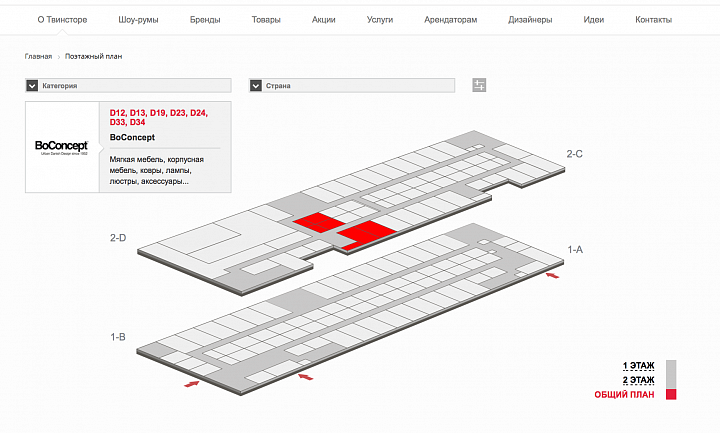
Task: Open the Категория dropdown arrow
Action: [x=32, y=85]
